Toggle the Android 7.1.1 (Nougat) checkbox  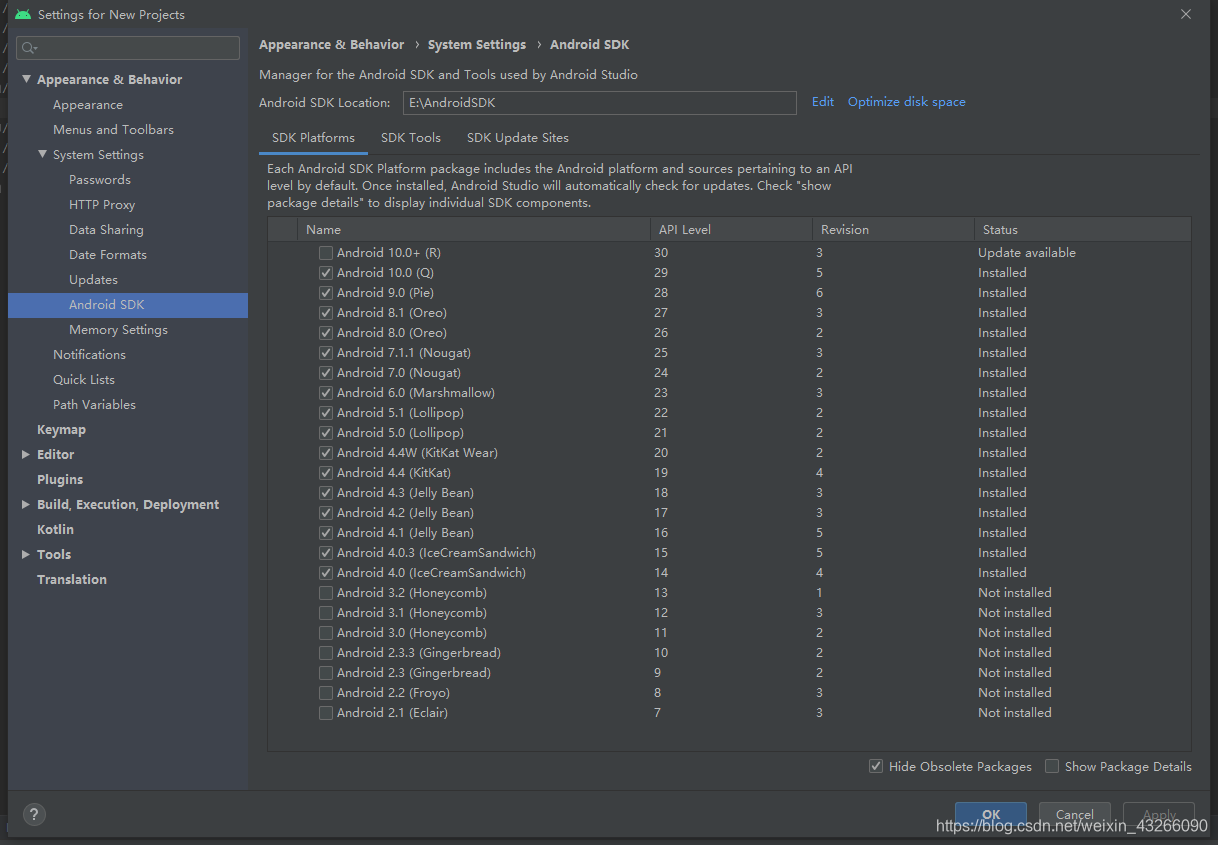pyautogui.click(x=326, y=353)
